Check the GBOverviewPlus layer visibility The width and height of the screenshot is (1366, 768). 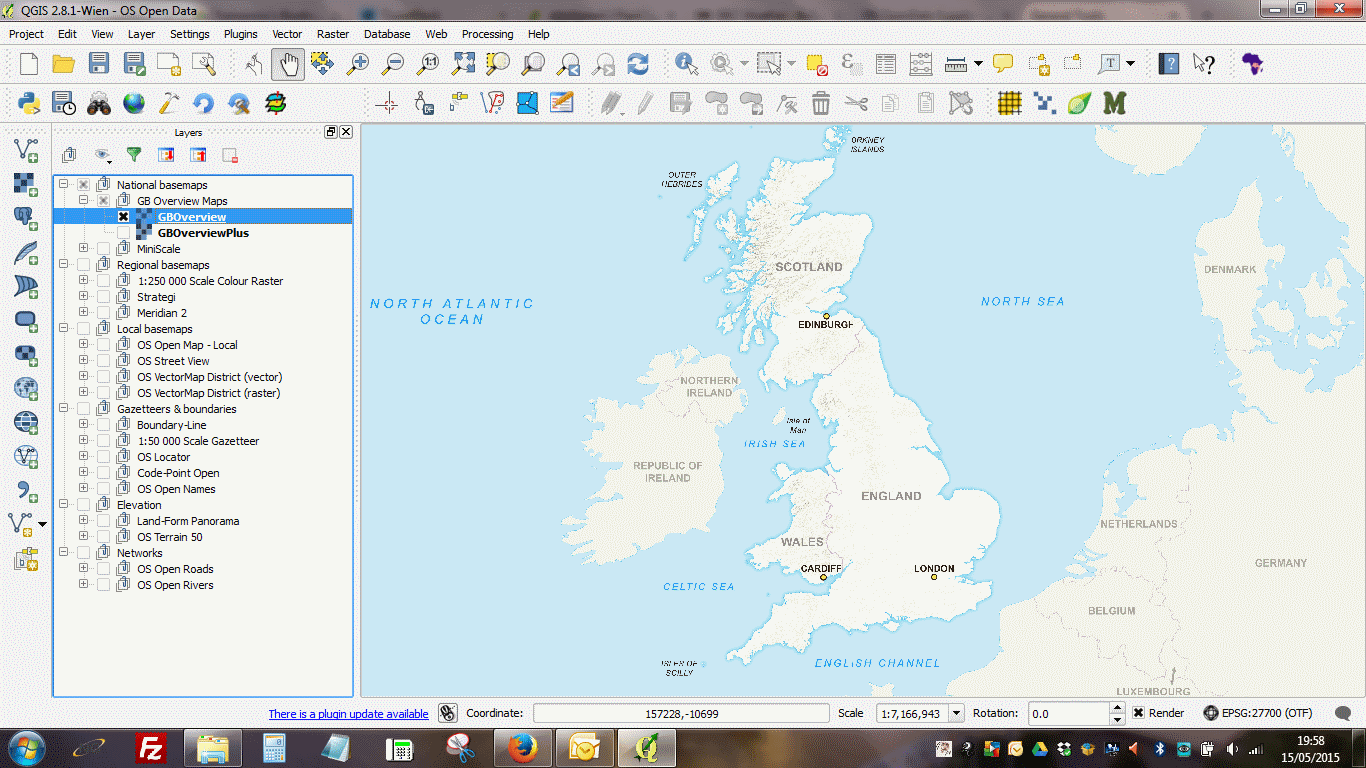124,233
